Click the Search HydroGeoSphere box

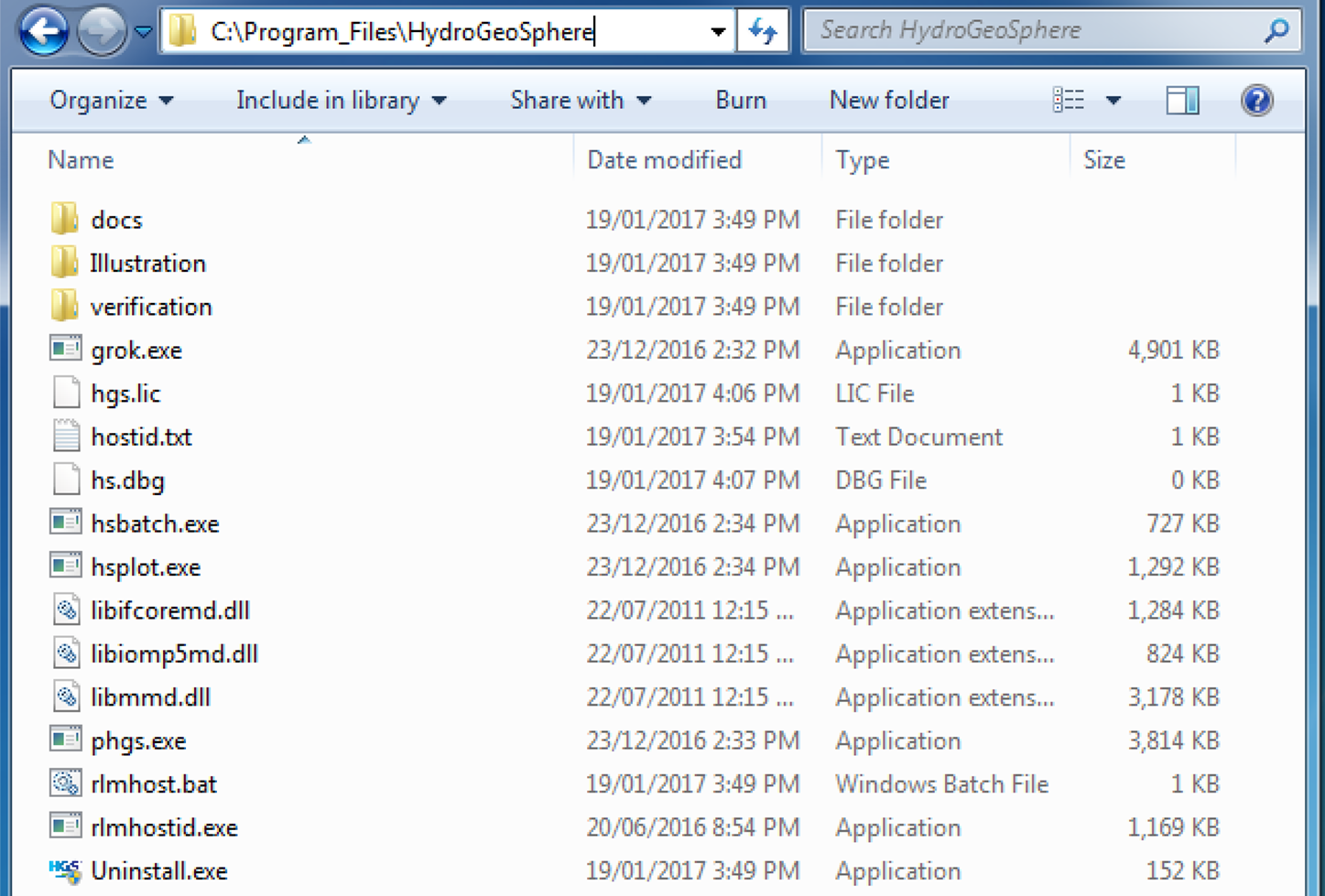(x=1052, y=31)
